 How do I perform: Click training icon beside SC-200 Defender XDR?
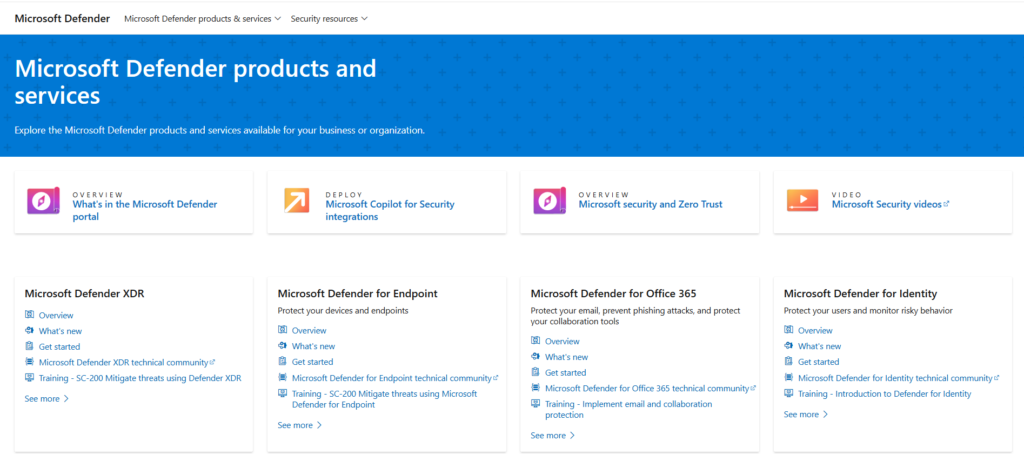(x=29, y=378)
